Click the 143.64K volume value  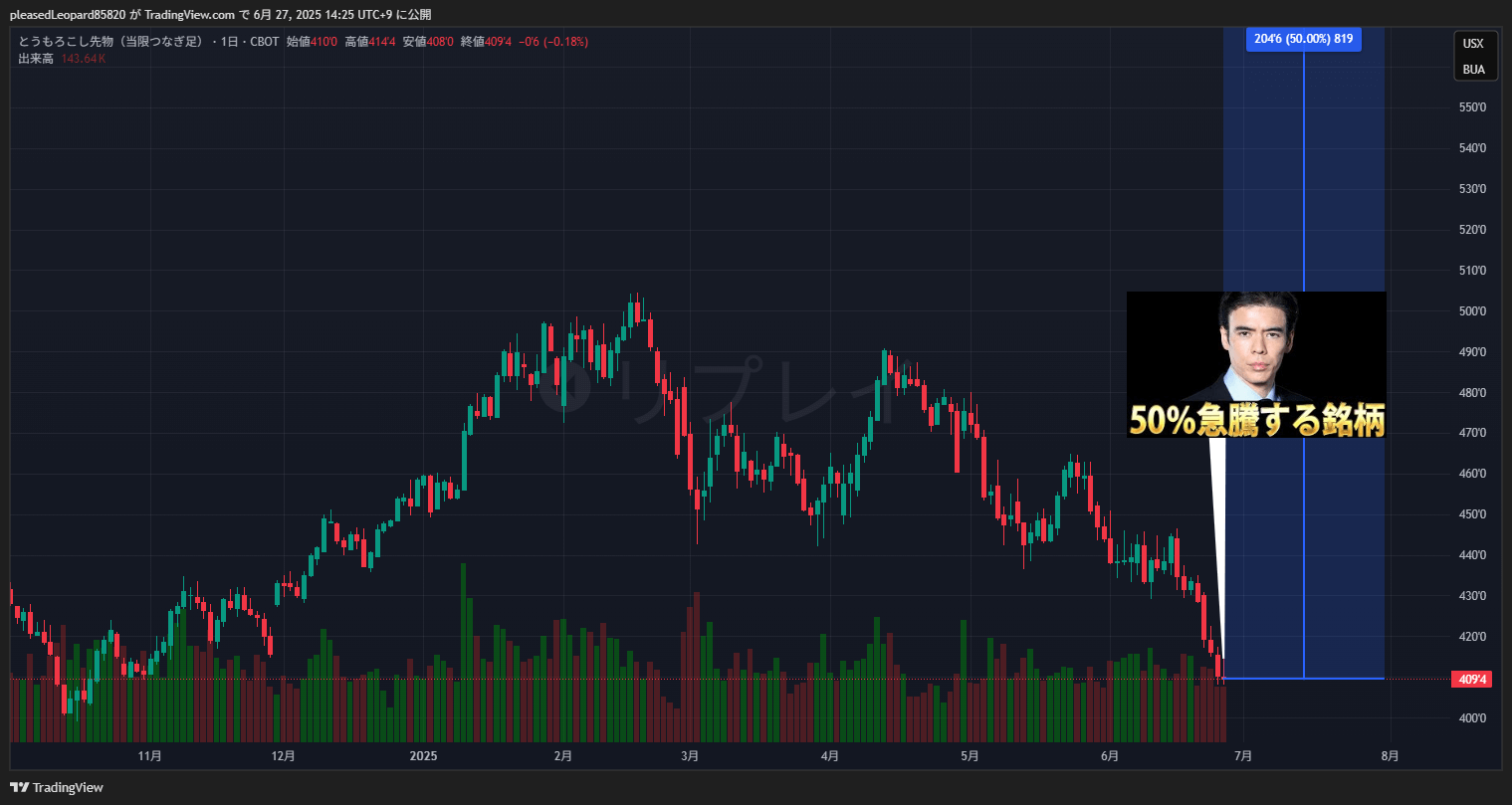[84, 59]
